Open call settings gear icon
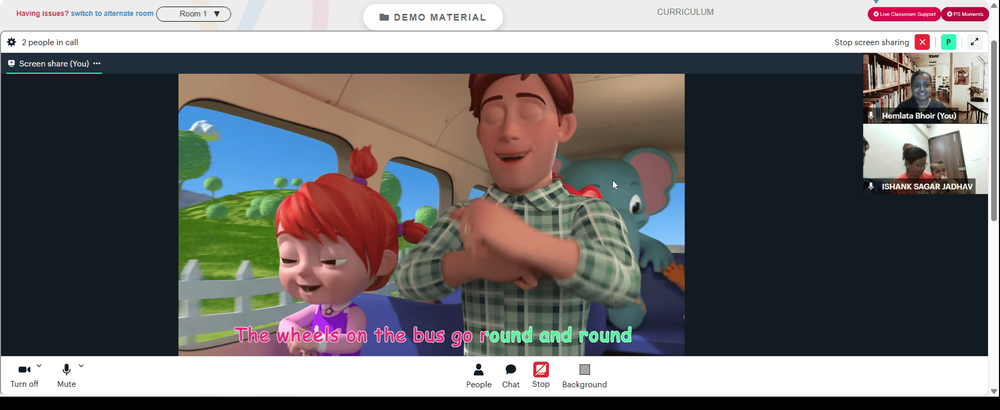The height and width of the screenshot is (410, 1000). click(x=11, y=42)
